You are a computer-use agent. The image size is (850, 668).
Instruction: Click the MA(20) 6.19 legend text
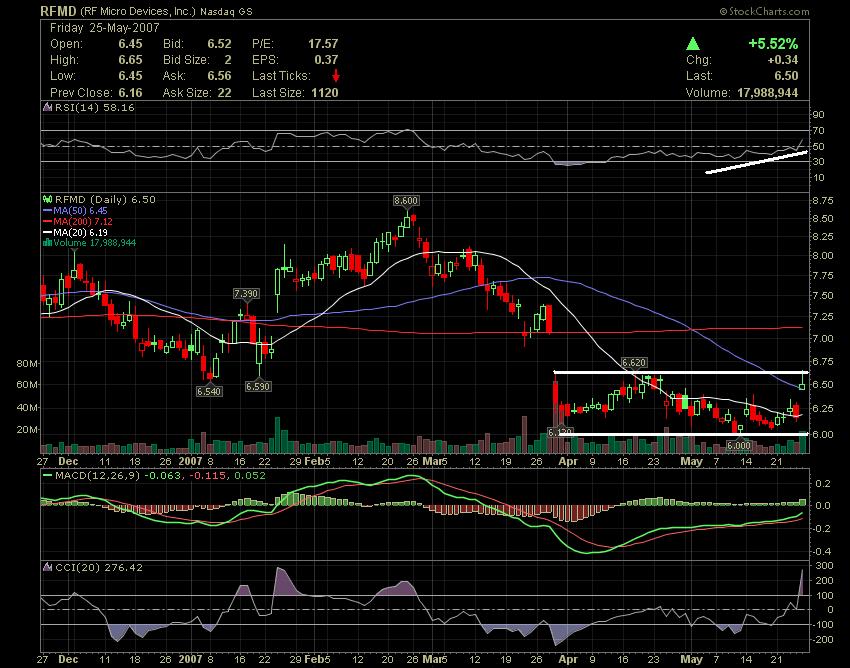click(x=80, y=233)
